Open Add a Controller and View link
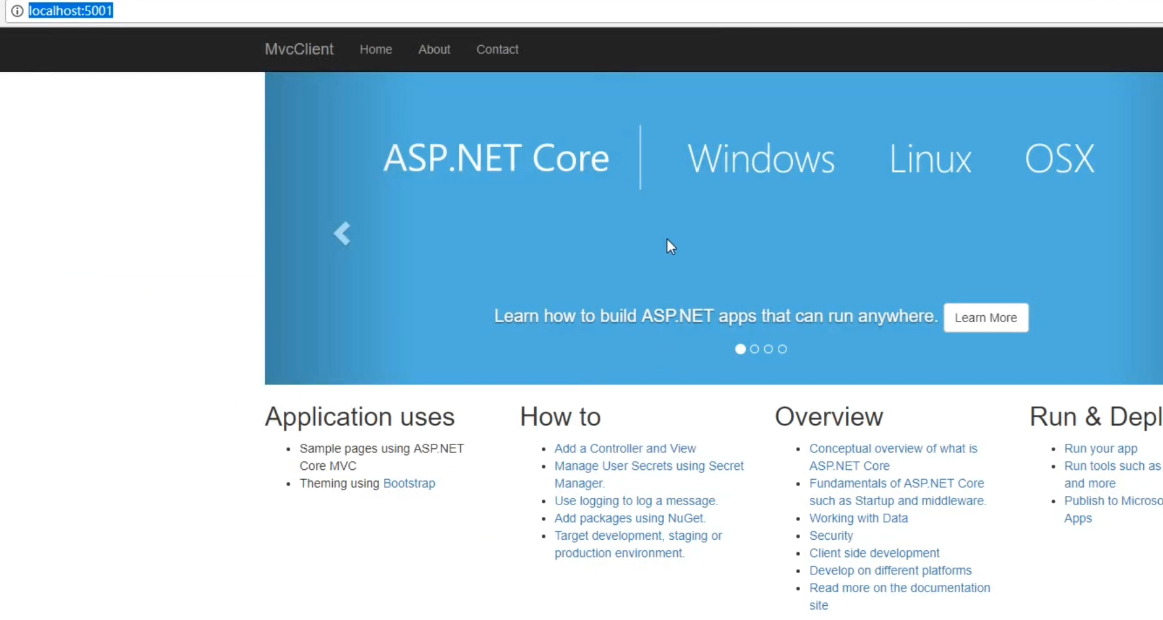This screenshot has width=1163, height=620. [x=625, y=449]
